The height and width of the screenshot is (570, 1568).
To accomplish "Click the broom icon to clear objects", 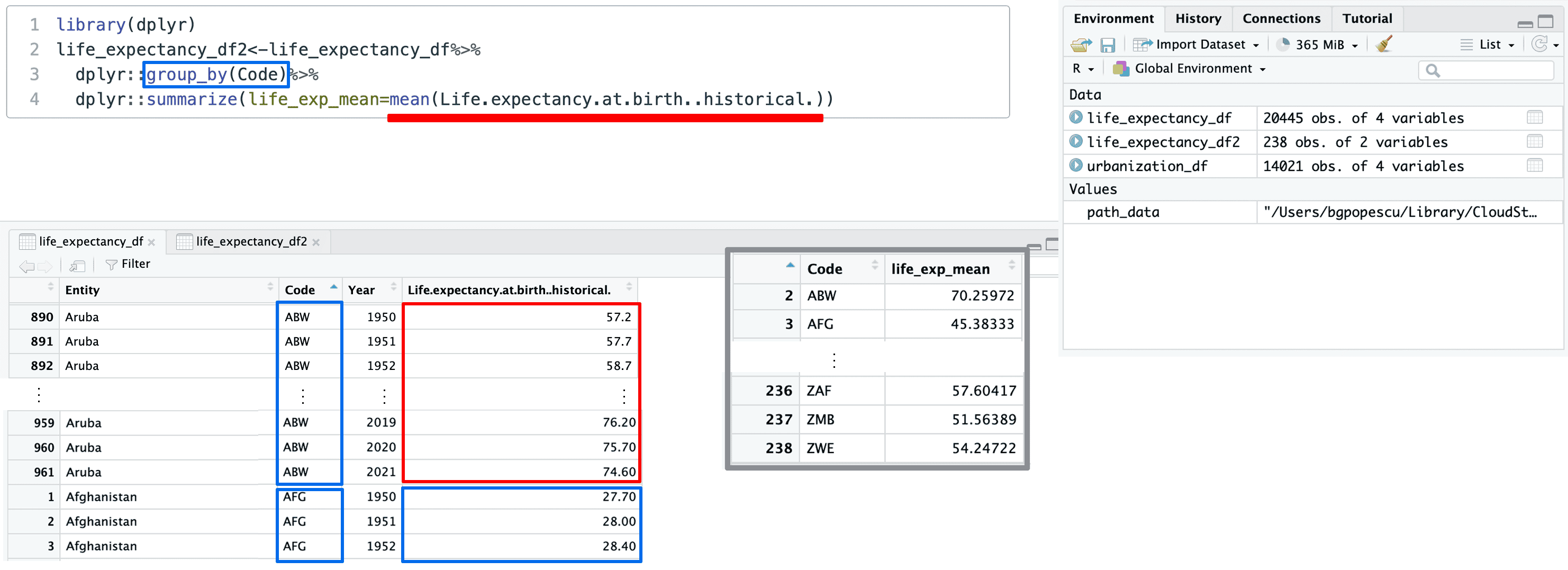I will (1383, 44).
